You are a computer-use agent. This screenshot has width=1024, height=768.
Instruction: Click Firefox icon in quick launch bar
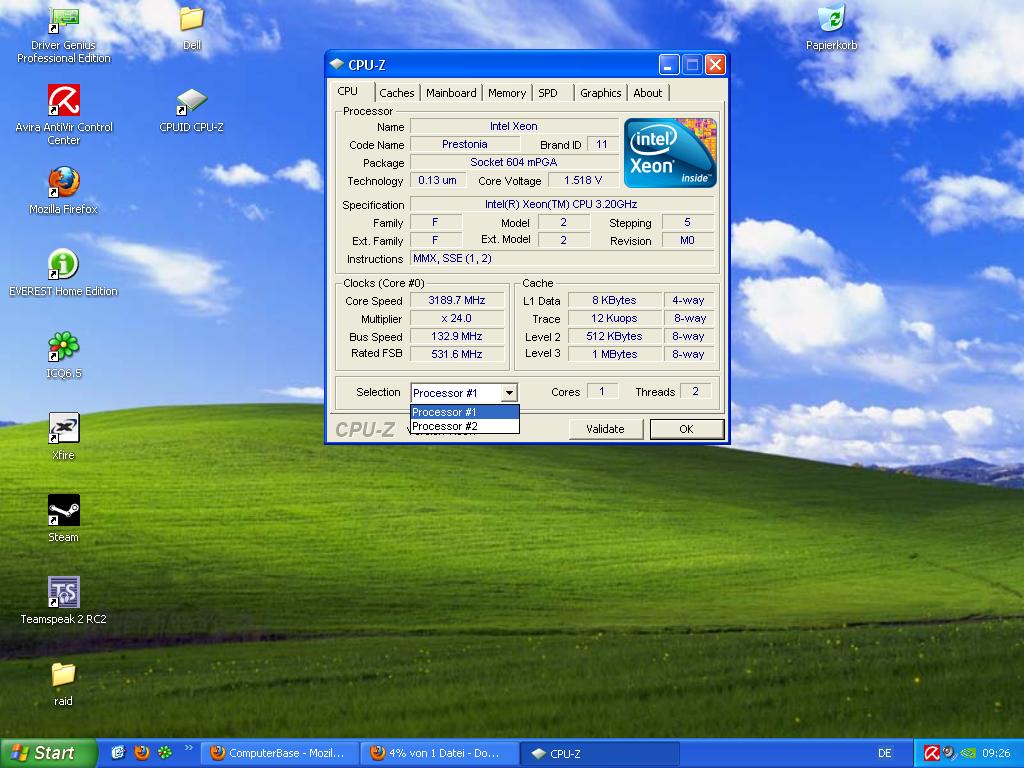point(142,753)
